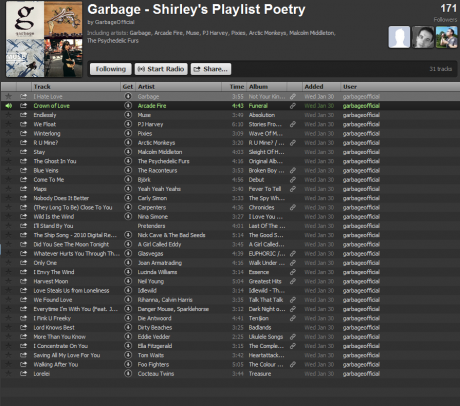Get the Björk track Come To Me
460x406 pixels.
point(128,179)
